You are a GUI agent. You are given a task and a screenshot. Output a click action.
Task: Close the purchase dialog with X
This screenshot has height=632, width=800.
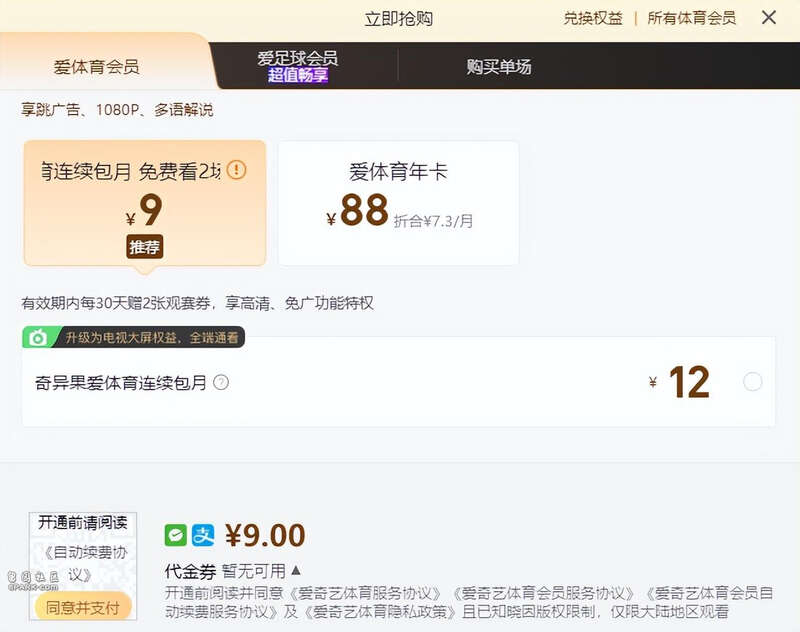click(769, 18)
